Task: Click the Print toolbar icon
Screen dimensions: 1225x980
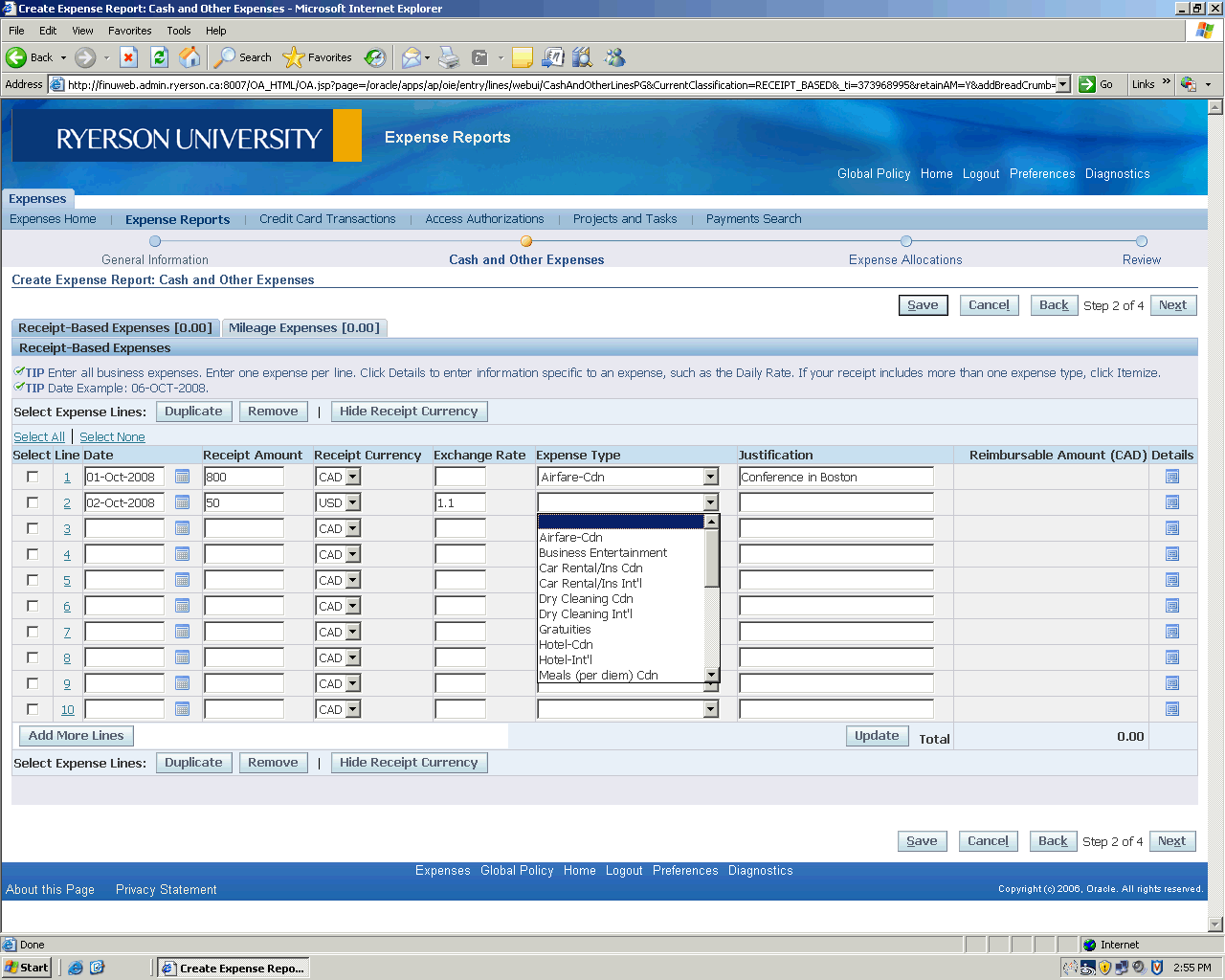Action: coord(449,57)
